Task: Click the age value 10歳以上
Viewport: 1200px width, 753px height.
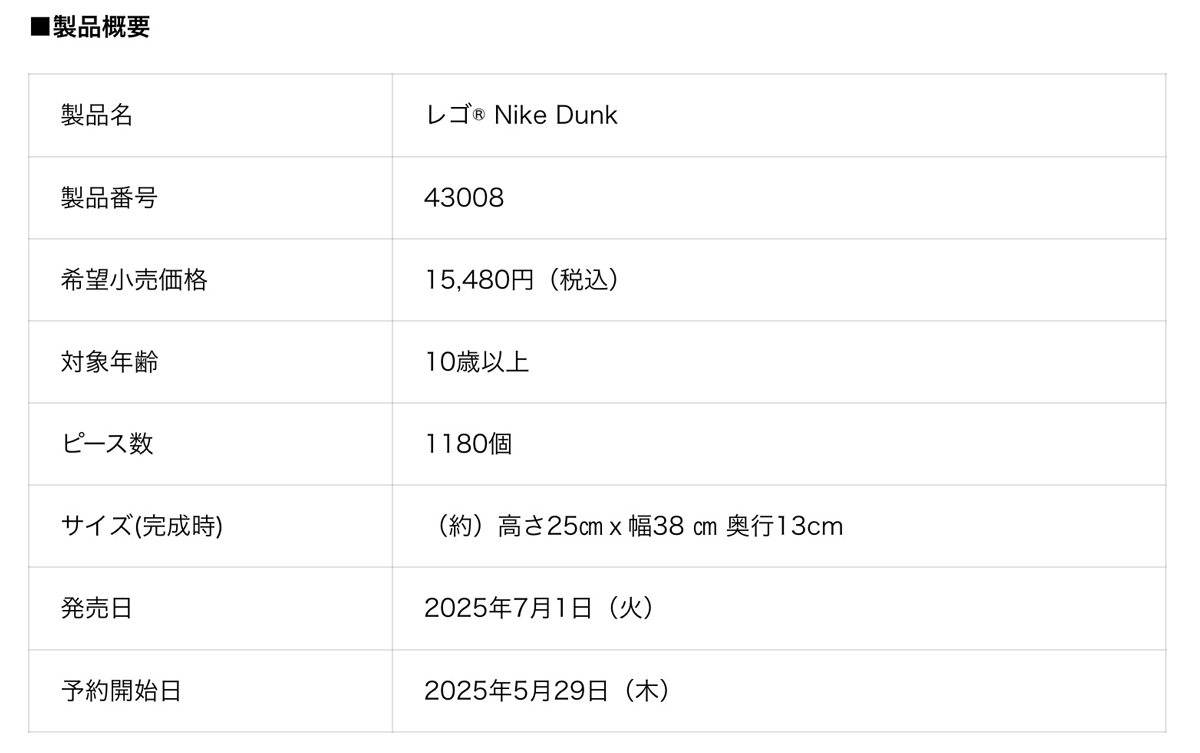Action: pos(476,362)
